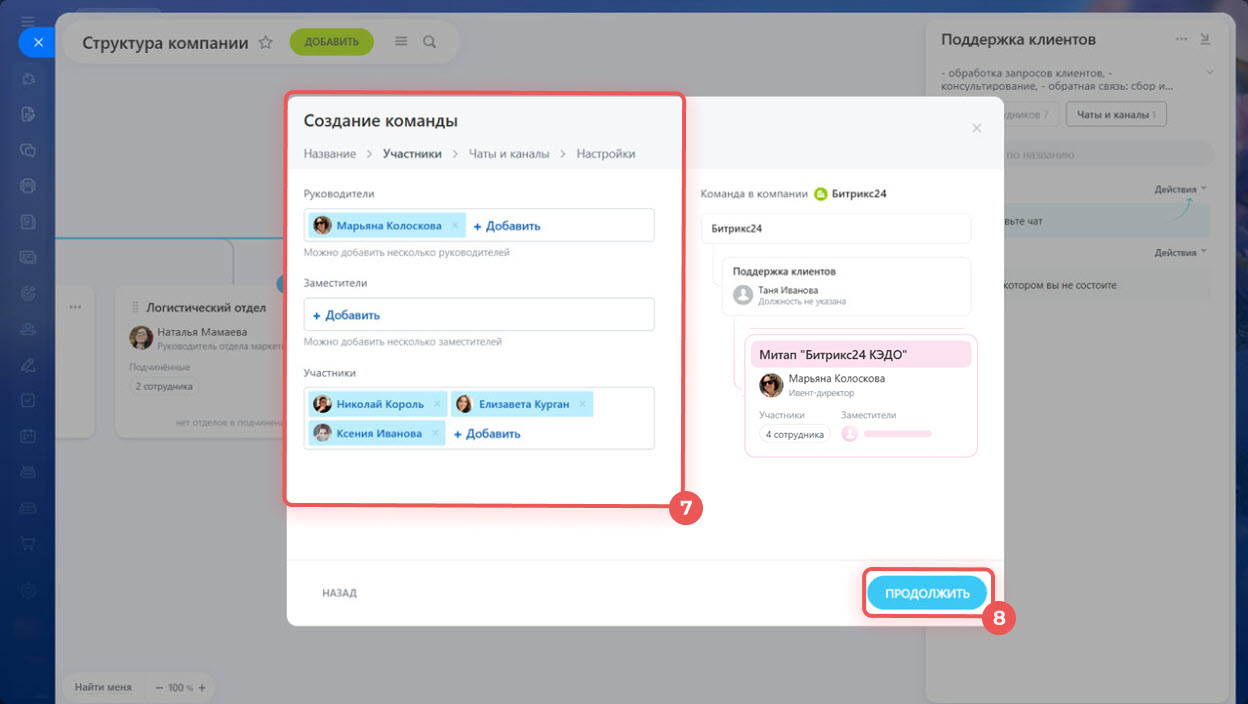Click the НАЗАД button
The width and height of the screenshot is (1248, 704).
[339, 593]
